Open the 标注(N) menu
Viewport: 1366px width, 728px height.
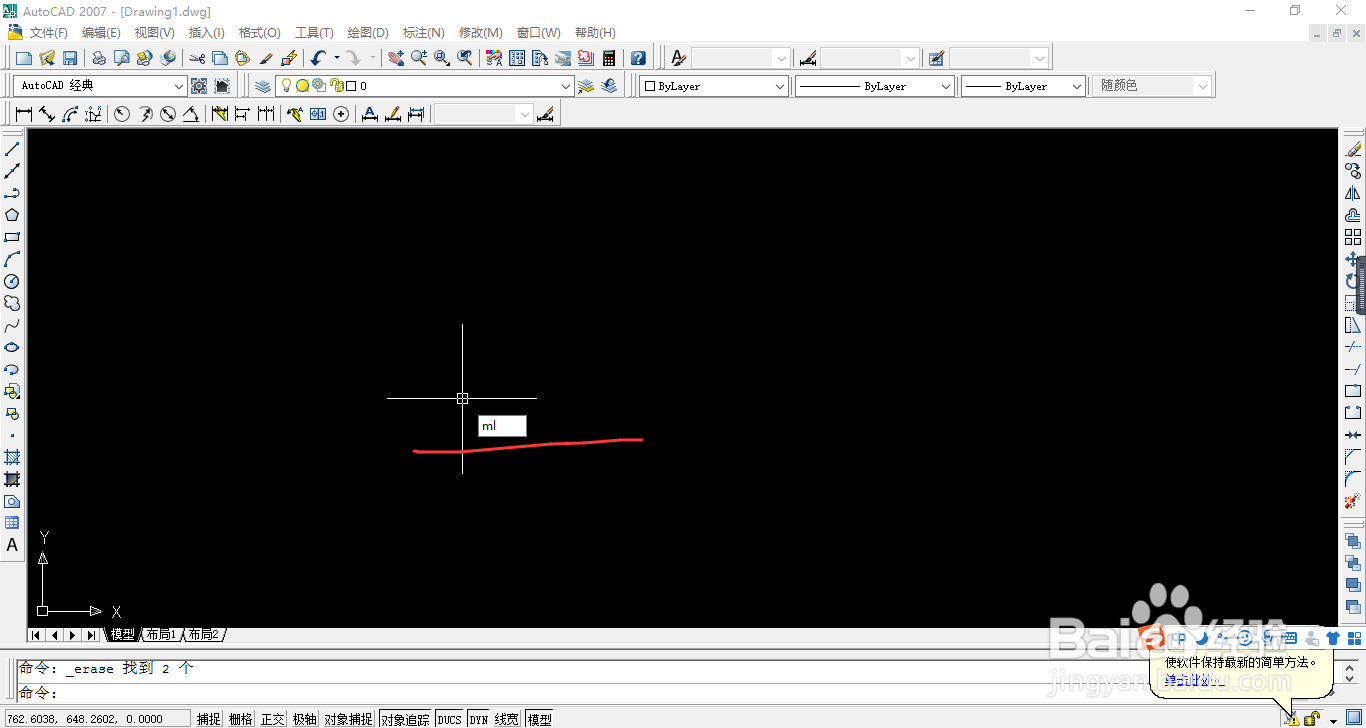tap(424, 33)
